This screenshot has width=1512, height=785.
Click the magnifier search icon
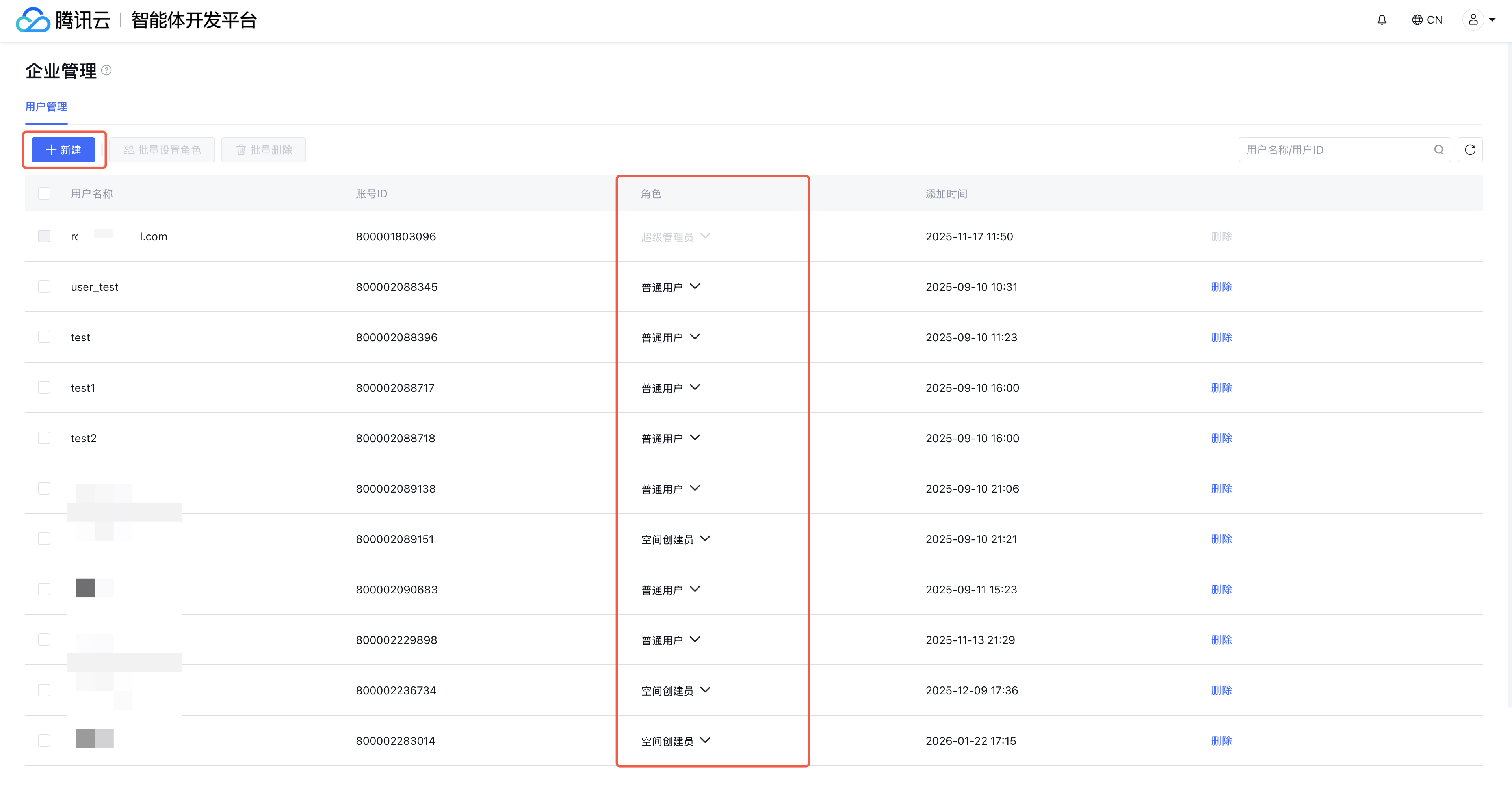click(1439, 150)
